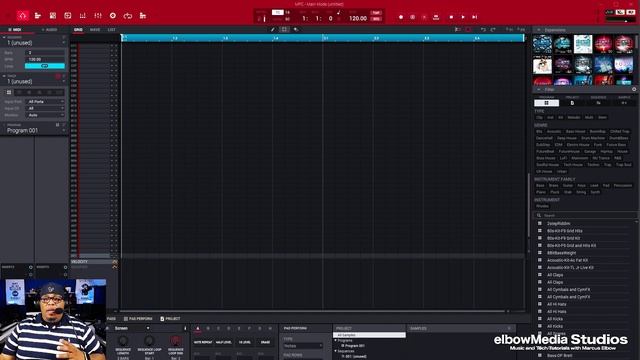Switch to the MIDI tab
This screenshot has height=360, width=640.
(x=15, y=30)
